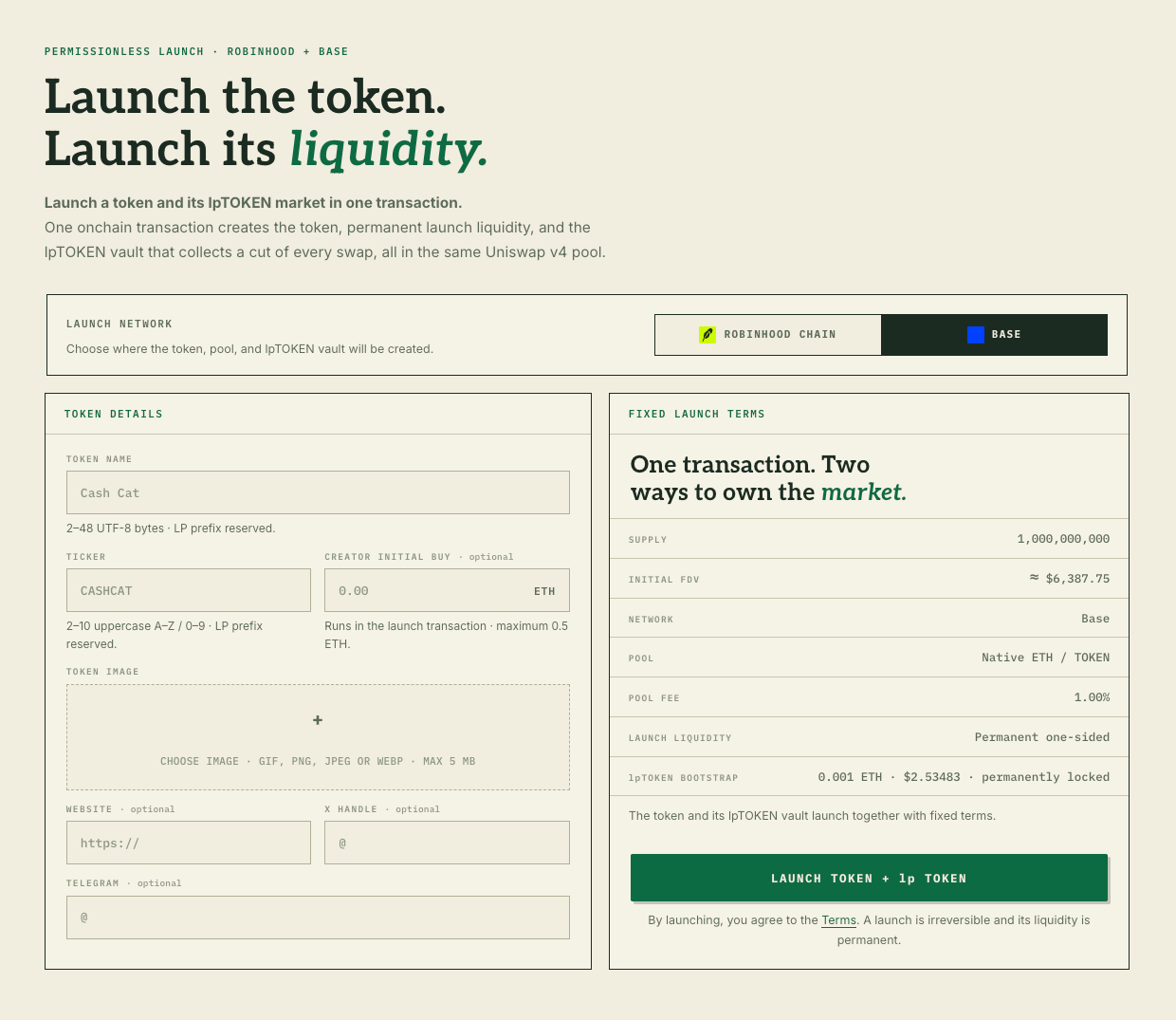
Task: Click the Website https:// field
Action: click(189, 843)
